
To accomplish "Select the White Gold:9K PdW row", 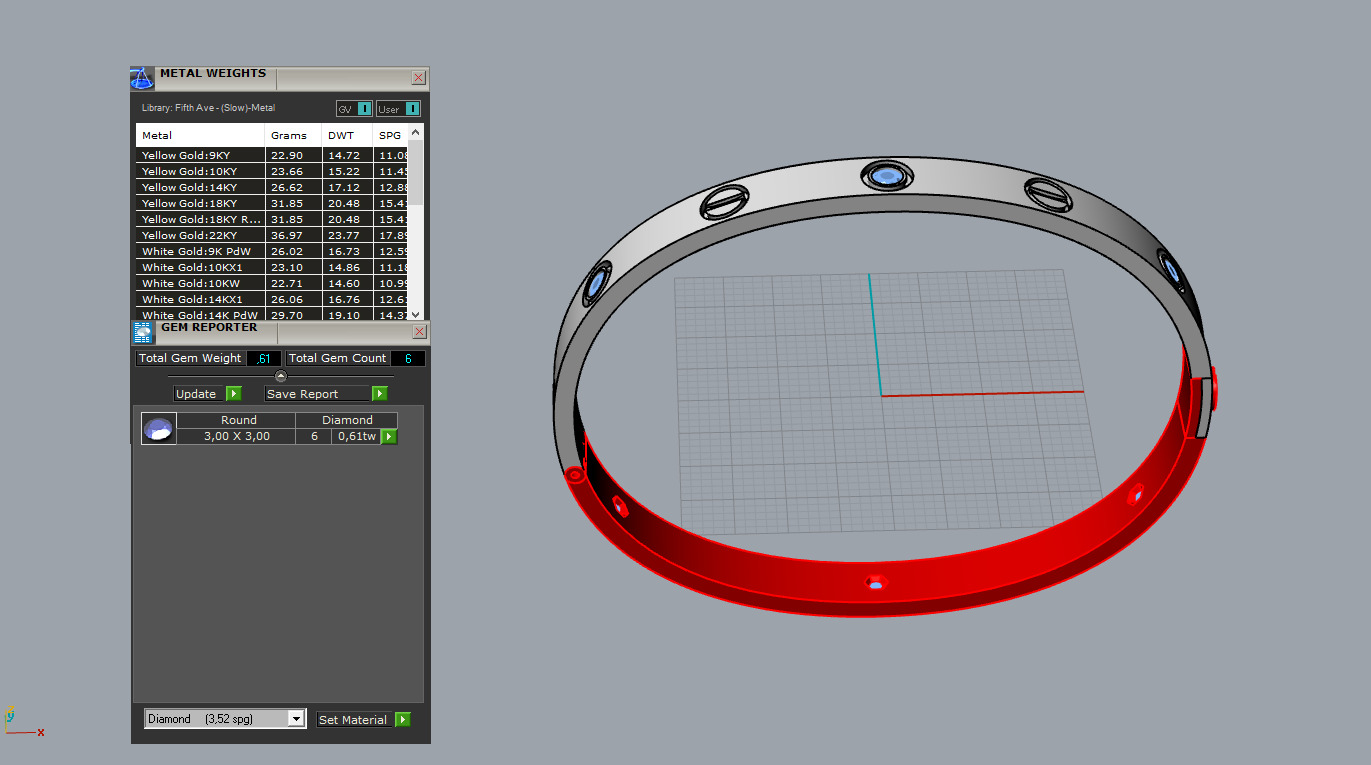I will tap(273, 251).
